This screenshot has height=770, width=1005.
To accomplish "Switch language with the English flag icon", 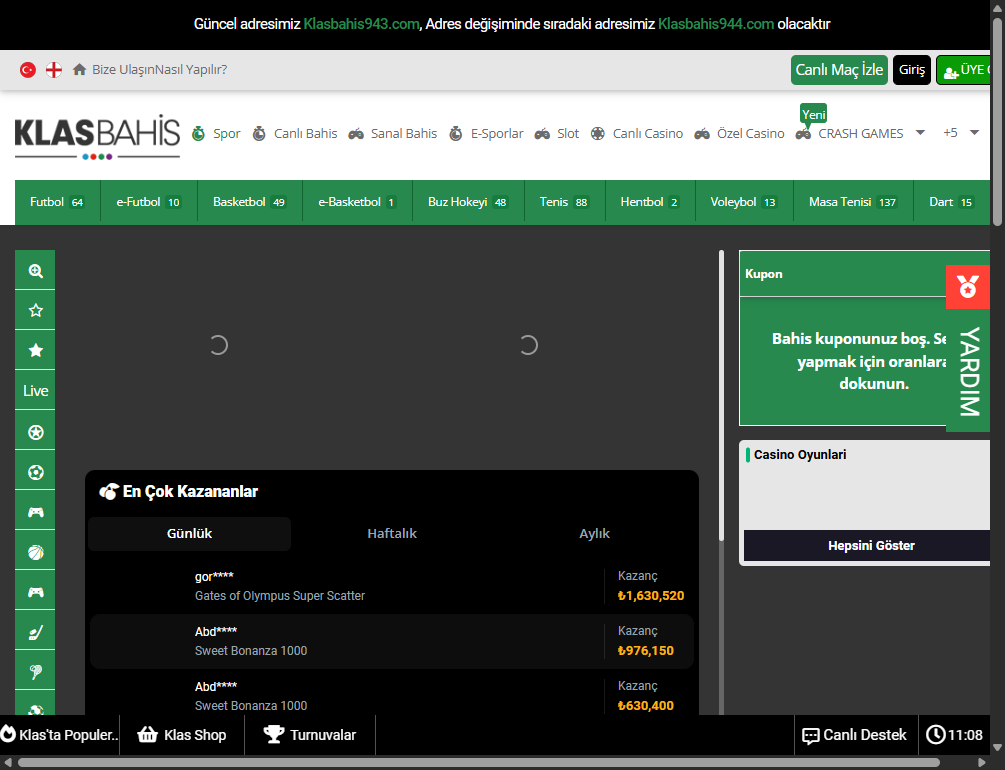I will coord(54,70).
